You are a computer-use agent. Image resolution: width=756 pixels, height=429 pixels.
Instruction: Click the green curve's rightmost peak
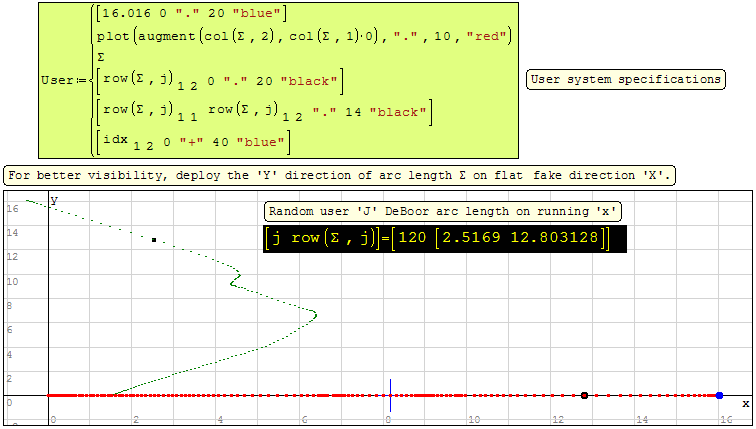(316, 315)
